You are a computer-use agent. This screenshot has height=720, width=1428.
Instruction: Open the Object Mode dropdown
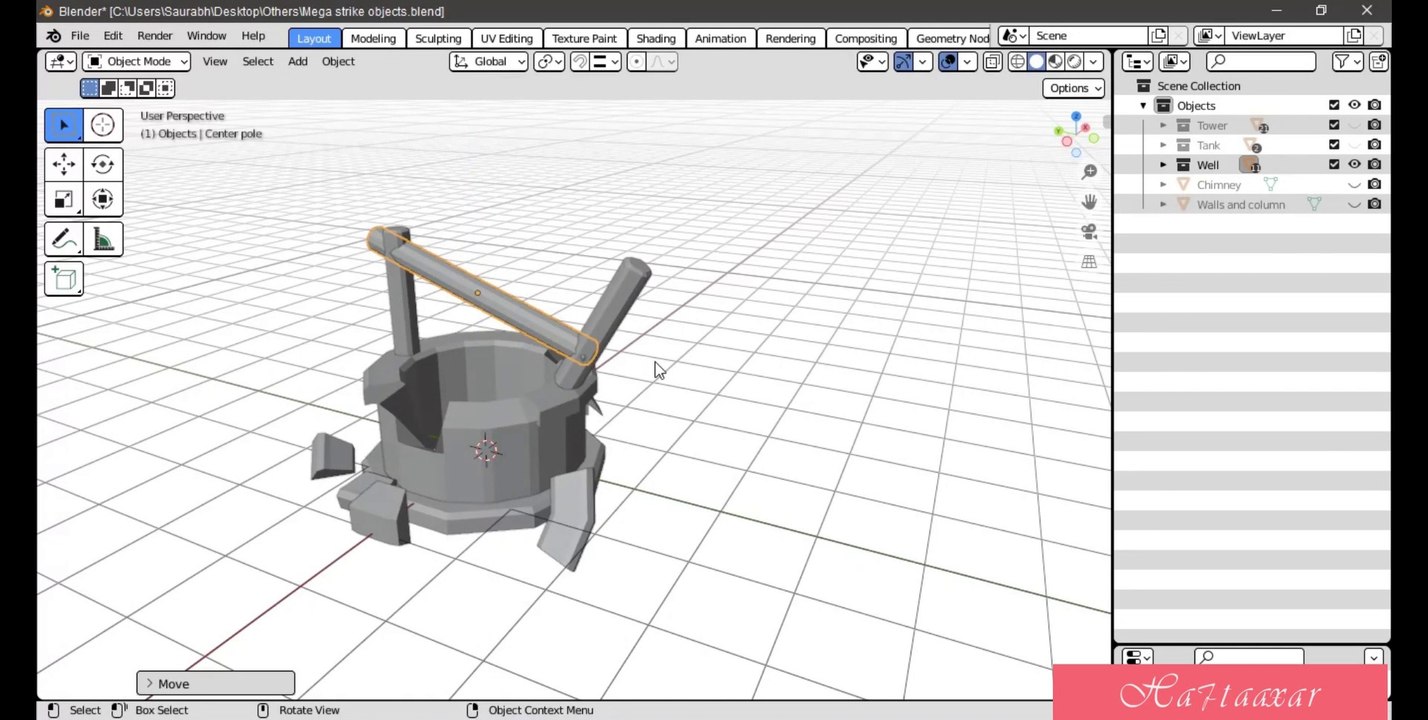tap(136, 61)
